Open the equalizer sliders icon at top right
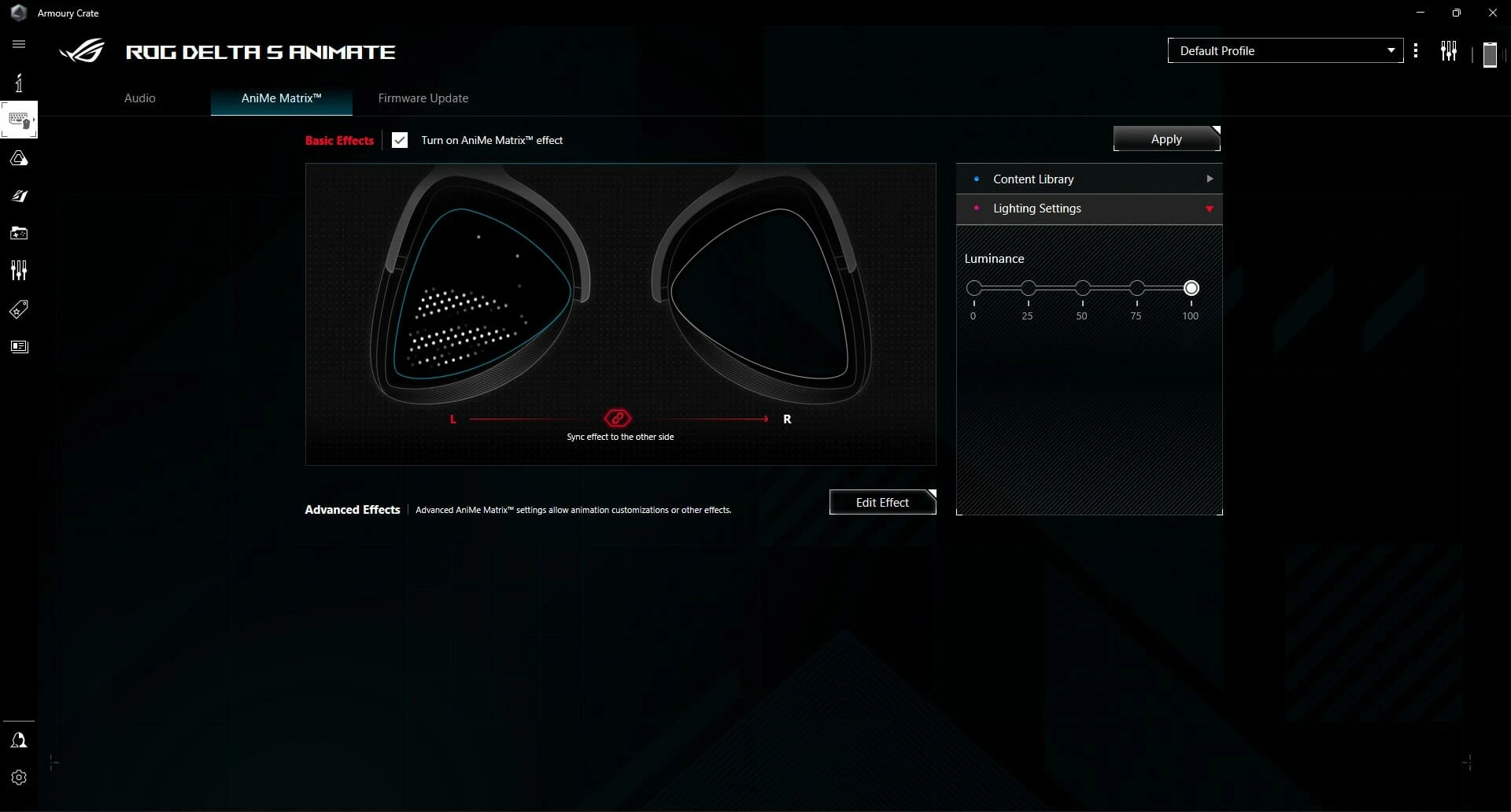Viewport: 1511px width, 812px height. (x=1449, y=51)
